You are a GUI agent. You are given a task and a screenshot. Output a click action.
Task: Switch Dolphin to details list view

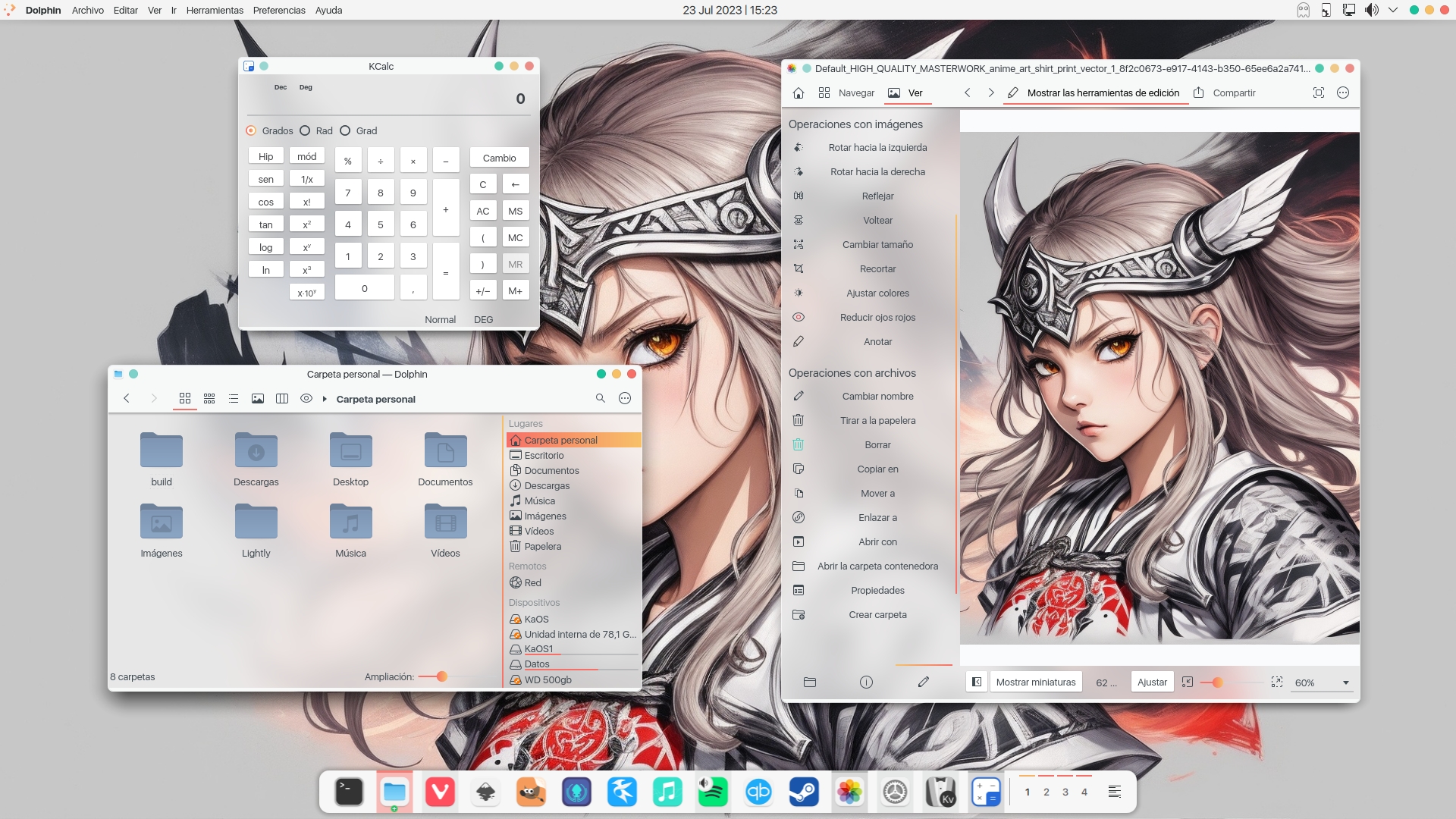click(x=234, y=398)
